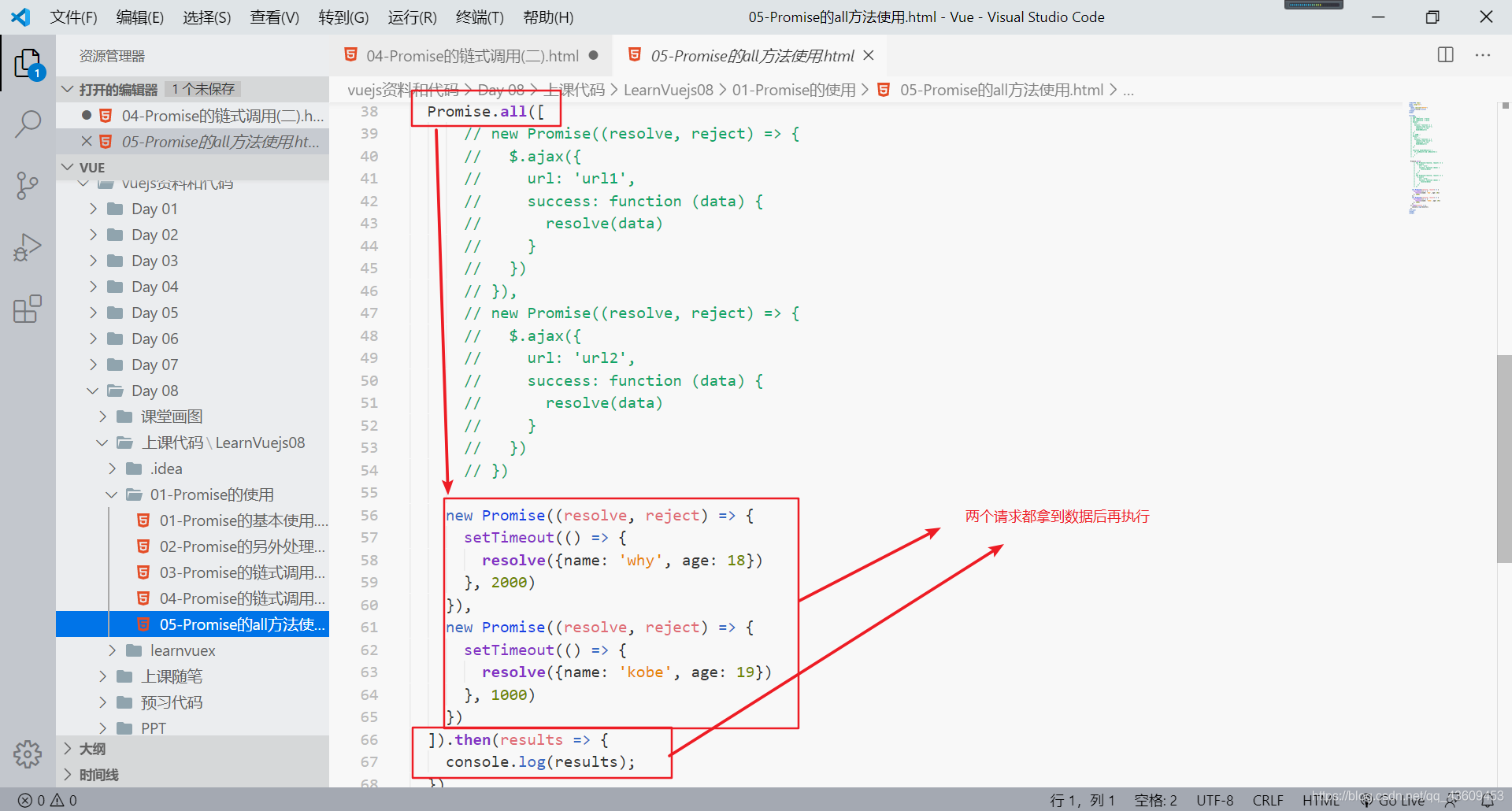1512x811 pixels.
Task: Expand the Day 01 folder
Action: point(93,209)
